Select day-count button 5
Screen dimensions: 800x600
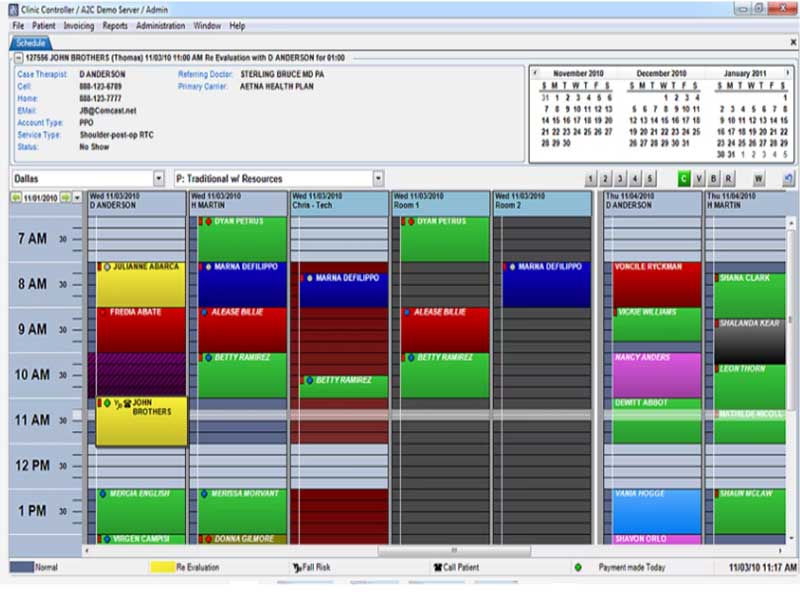tap(650, 179)
